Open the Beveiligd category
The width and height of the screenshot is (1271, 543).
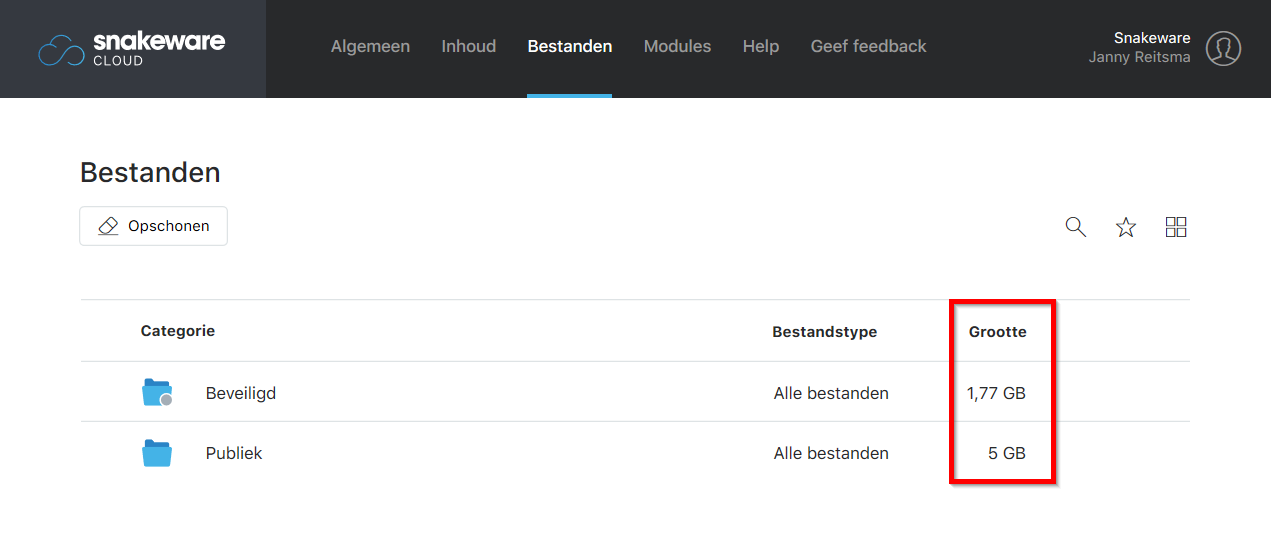tap(241, 393)
